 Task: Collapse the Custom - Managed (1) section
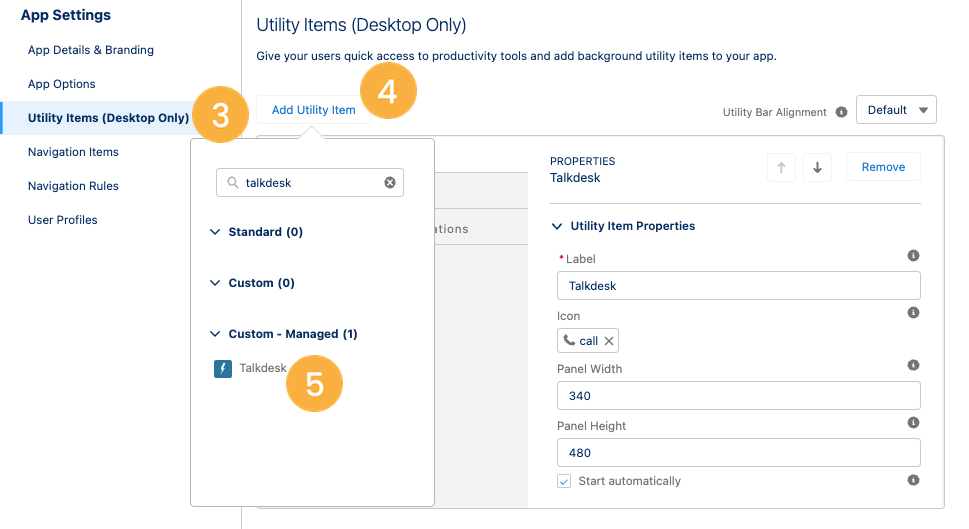click(x=215, y=334)
